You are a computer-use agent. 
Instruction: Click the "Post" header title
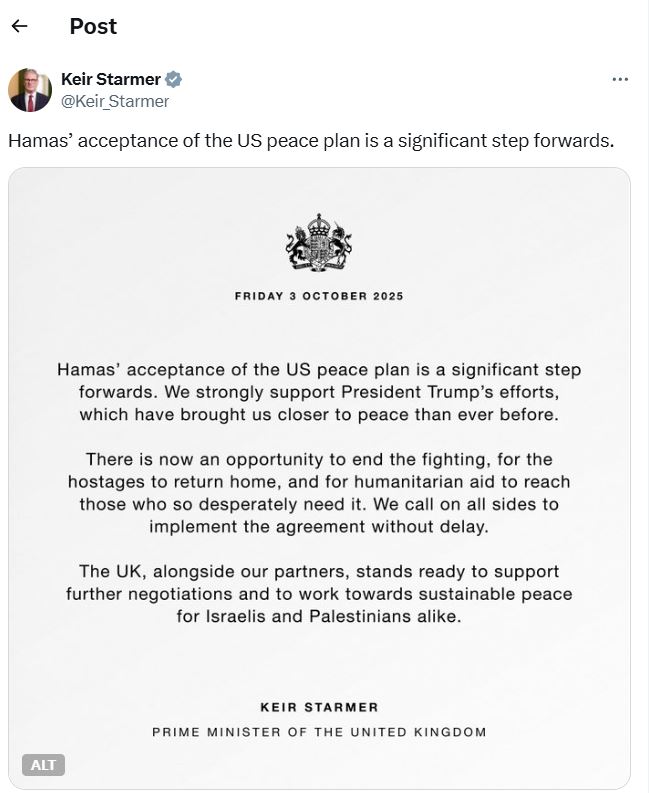click(x=93, y=27)
